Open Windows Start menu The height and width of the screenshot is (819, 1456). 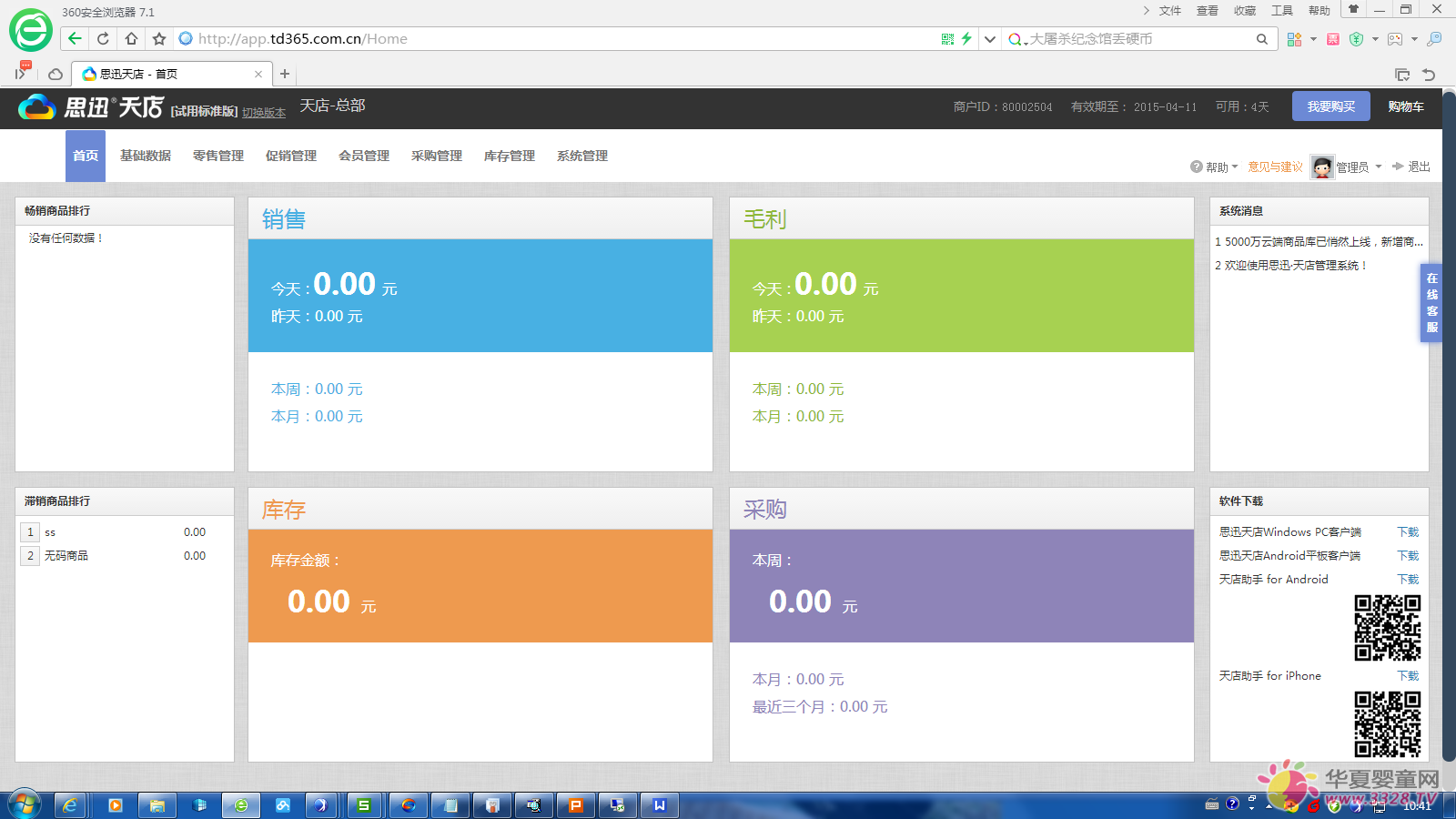point(24,805)
